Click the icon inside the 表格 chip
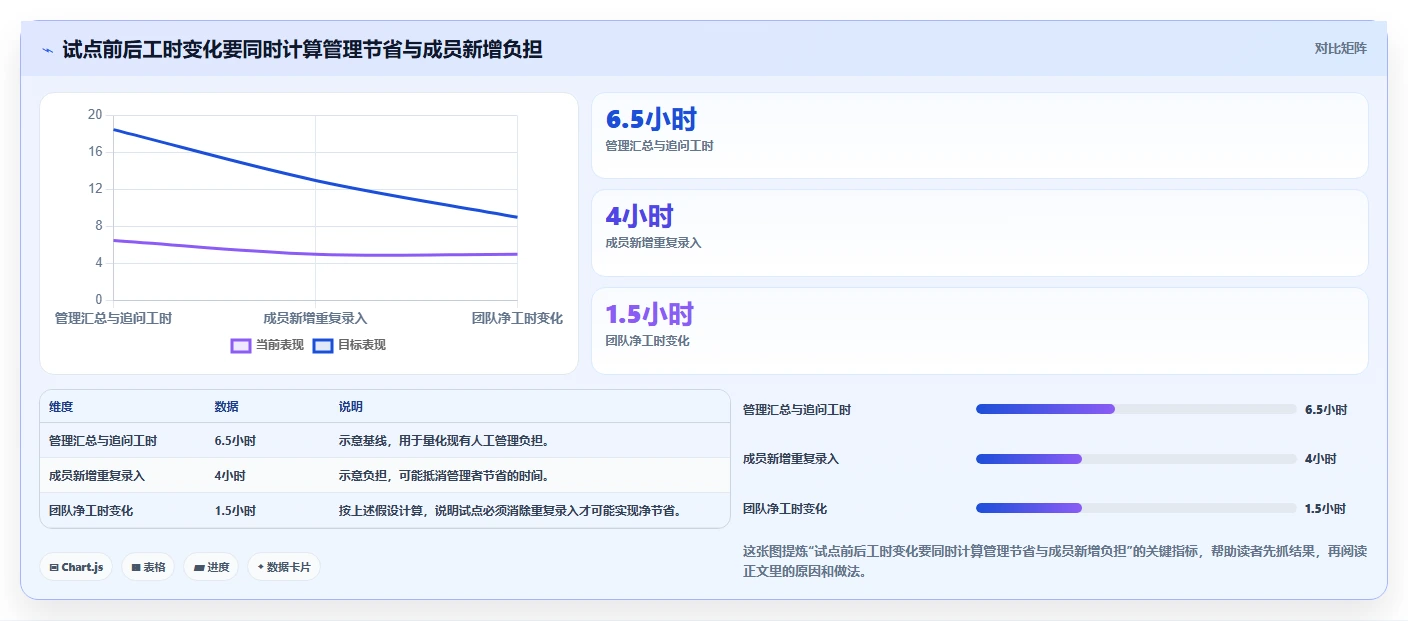The image size is (1408, 621). 136,567
